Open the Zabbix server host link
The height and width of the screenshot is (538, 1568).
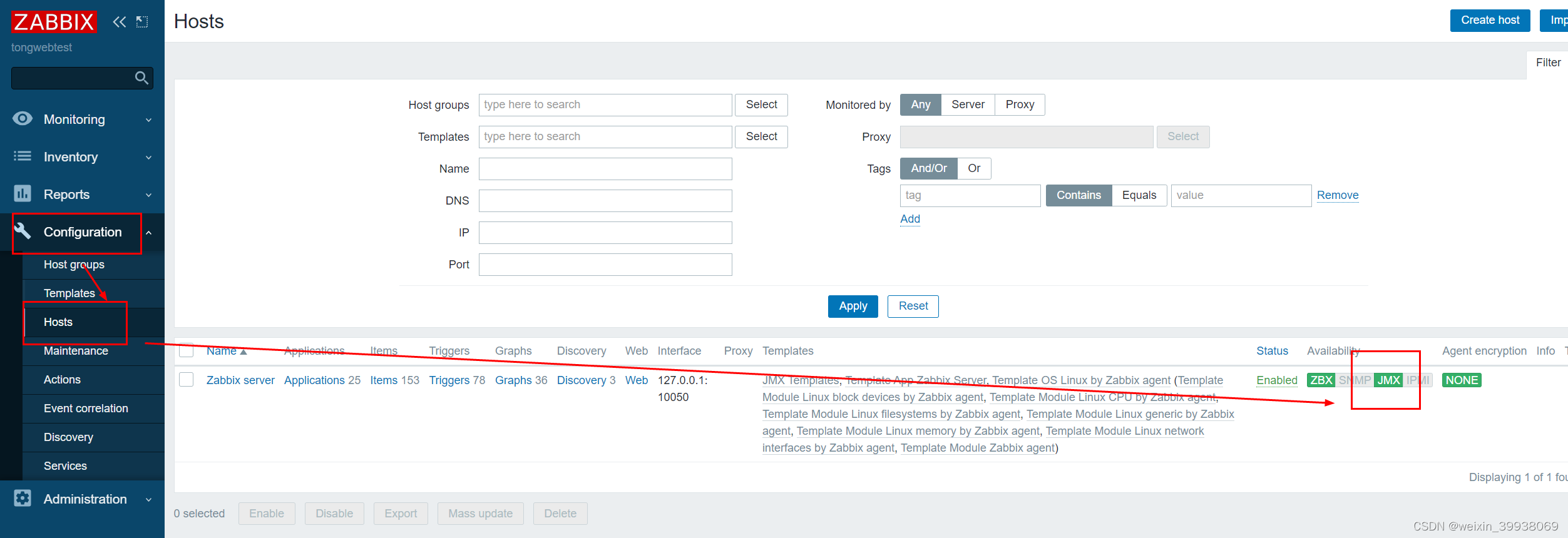click(240, 380)
